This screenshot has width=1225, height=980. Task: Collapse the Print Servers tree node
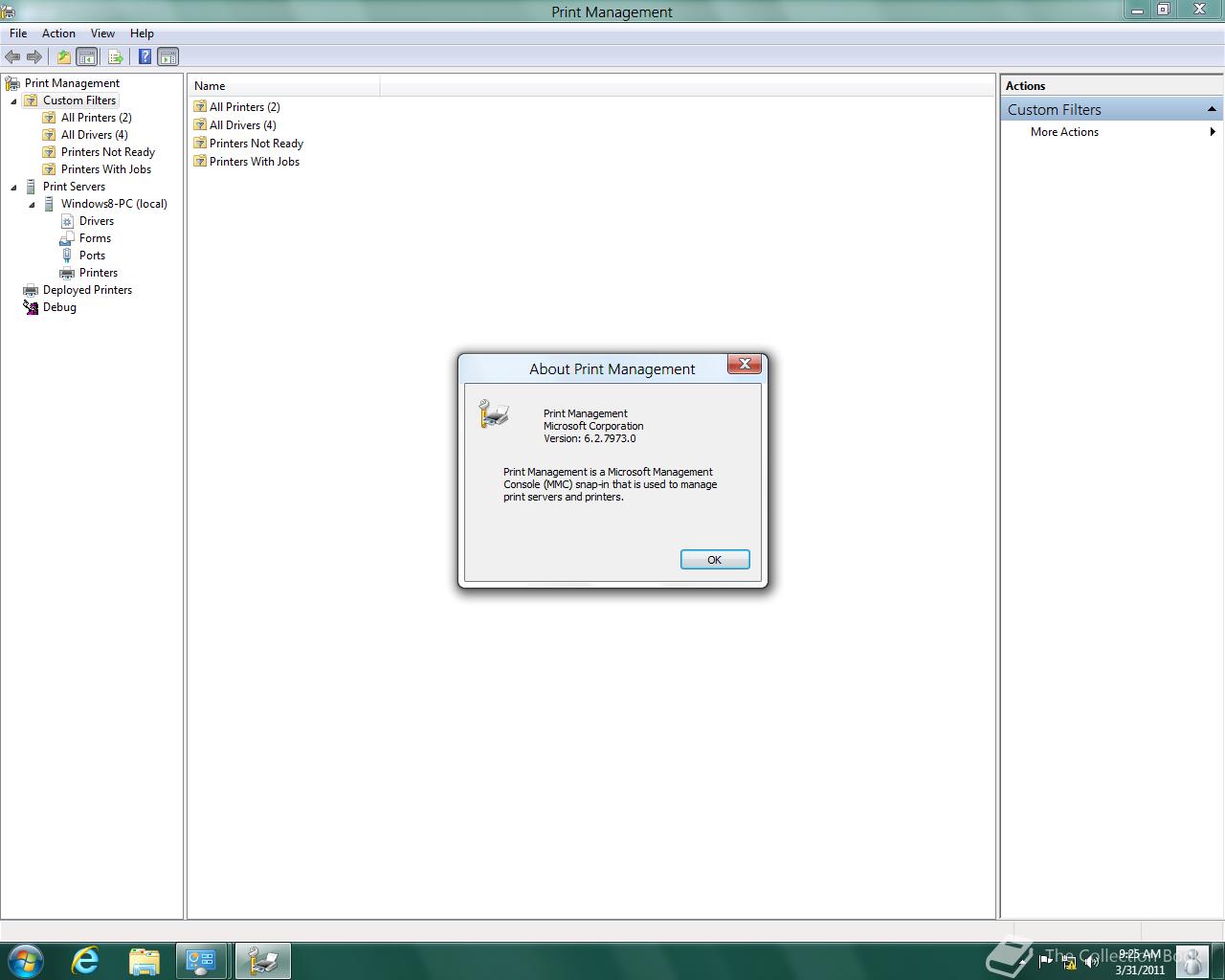coord(13,187)
